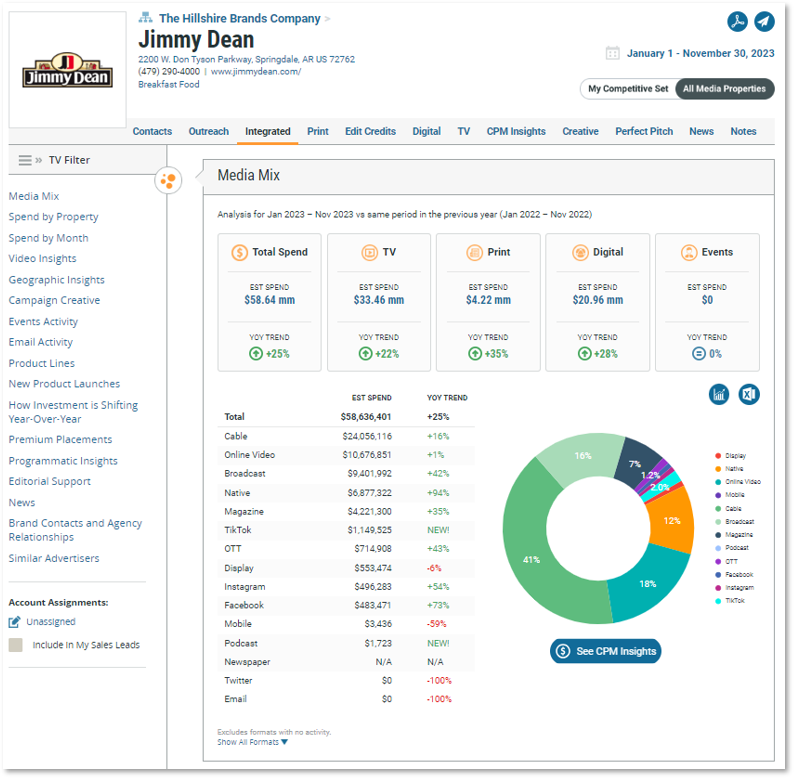Click the Native legend color dot

click(x=718, y=469)
